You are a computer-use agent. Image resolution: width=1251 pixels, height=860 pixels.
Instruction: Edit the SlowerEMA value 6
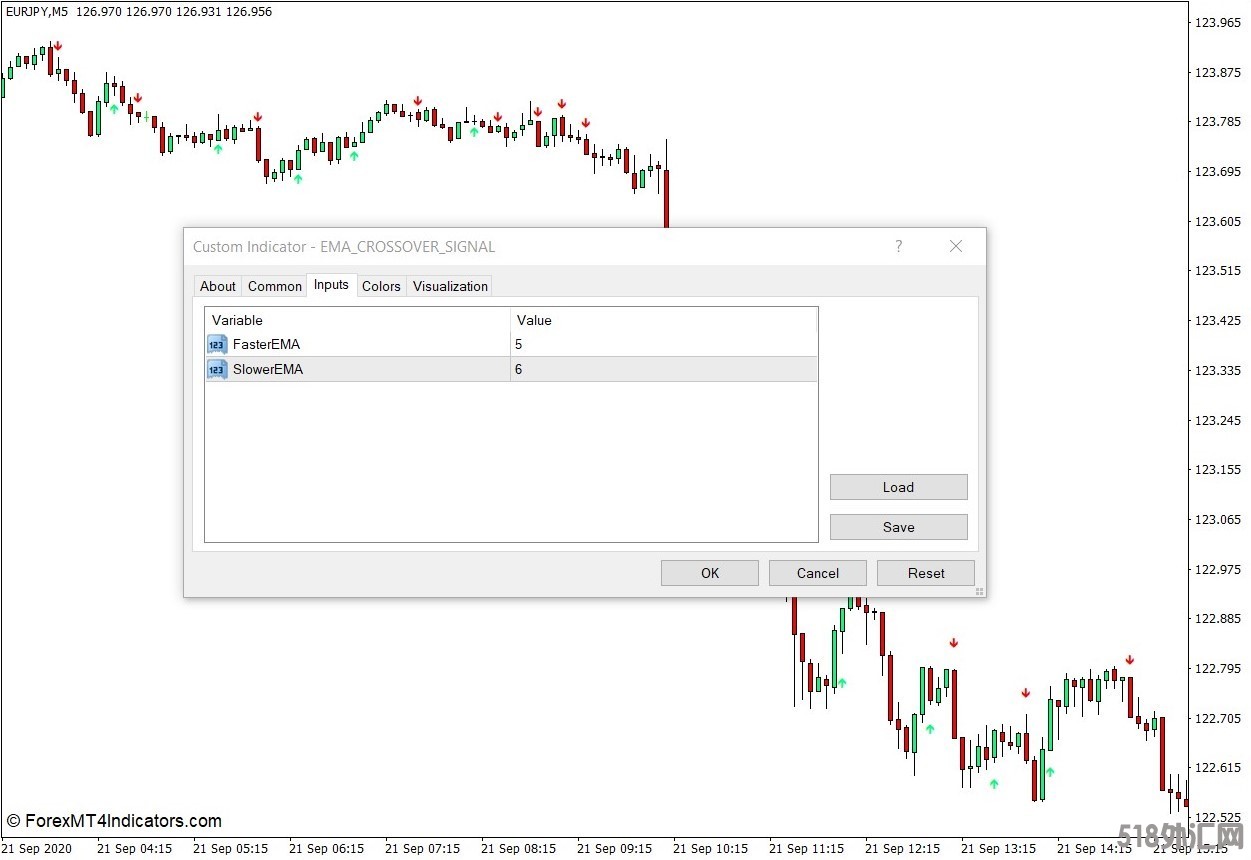[662, 370]
